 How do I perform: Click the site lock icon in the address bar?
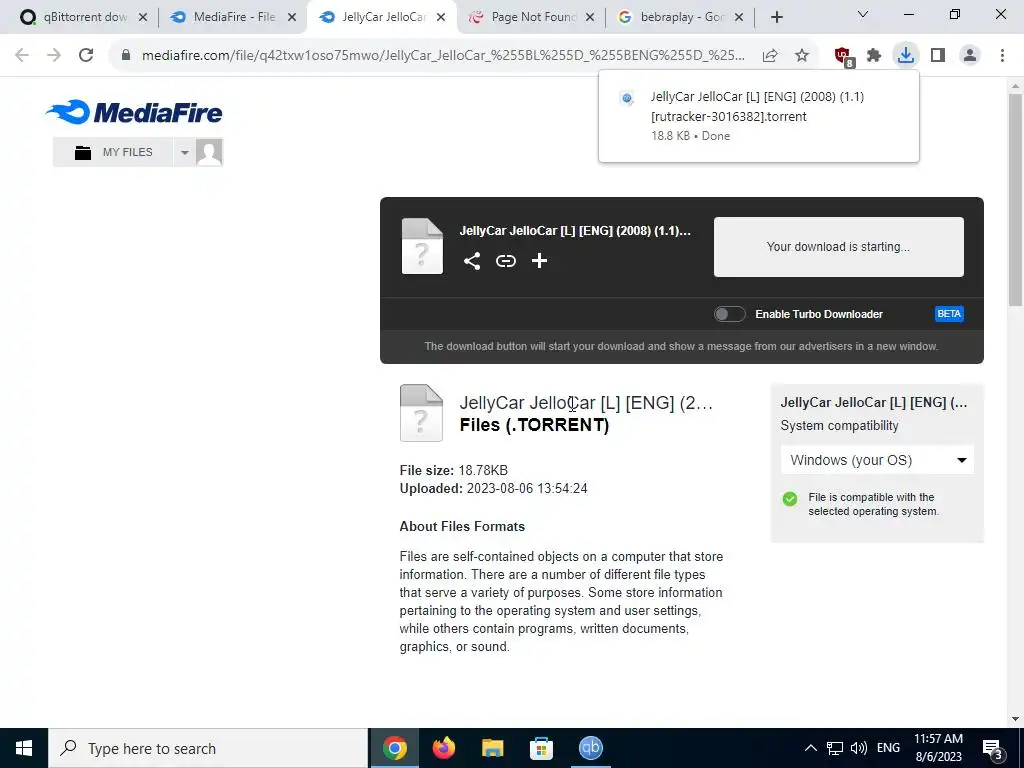click(125, 56)
